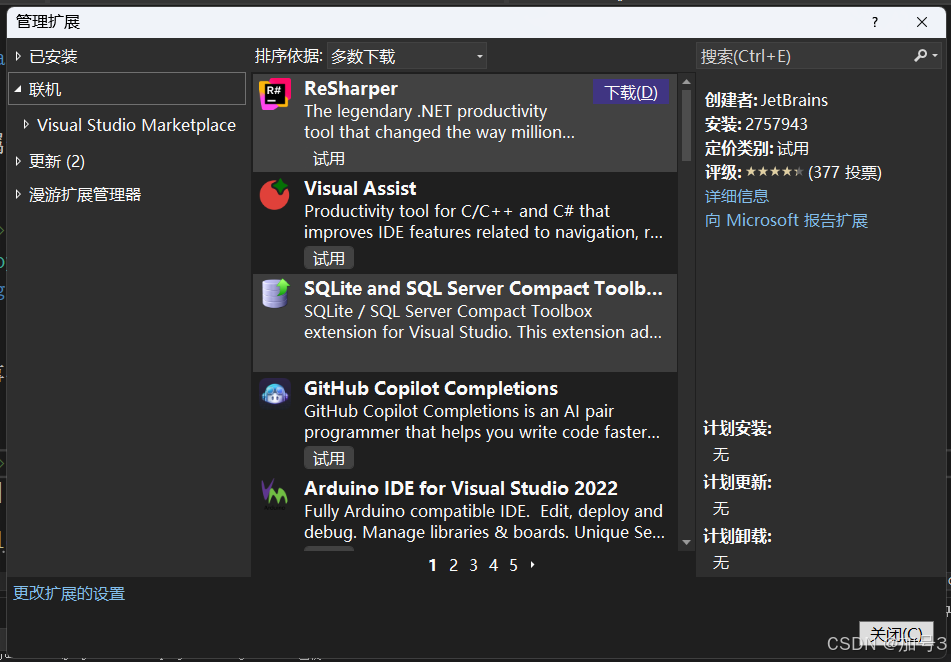
Task: Click the 安装: 2757943 count
Action: (x=756, y=124)
